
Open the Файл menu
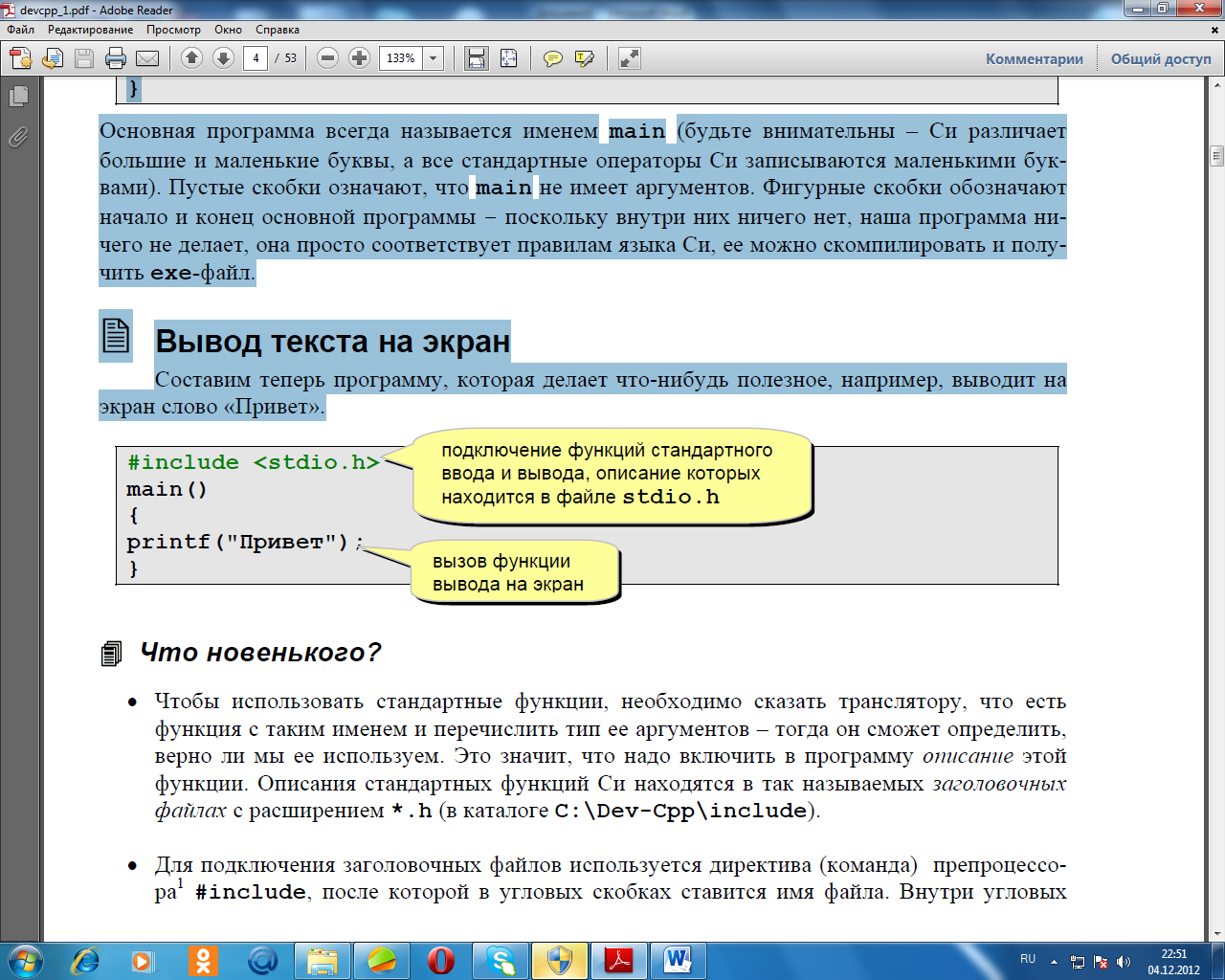pos(20,30)
